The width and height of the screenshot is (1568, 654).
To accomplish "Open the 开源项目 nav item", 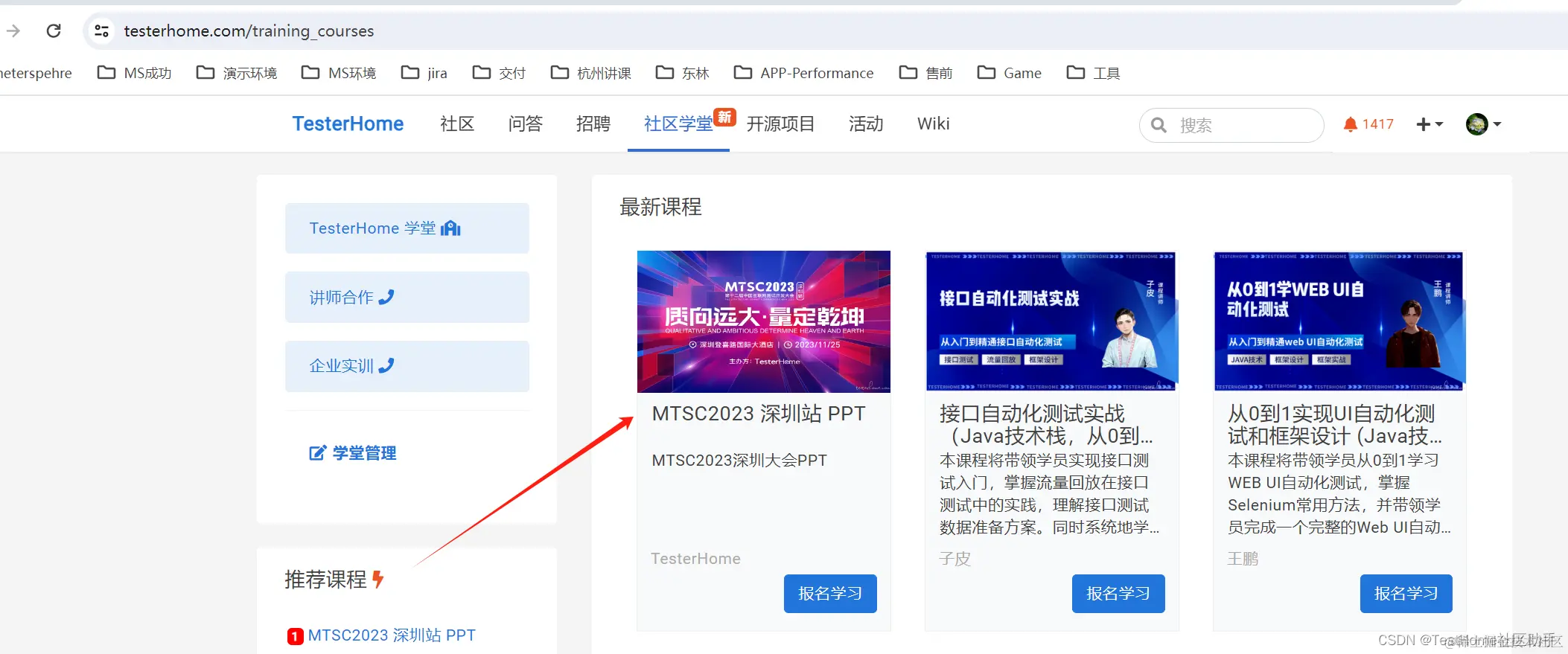I will (780, 124).
